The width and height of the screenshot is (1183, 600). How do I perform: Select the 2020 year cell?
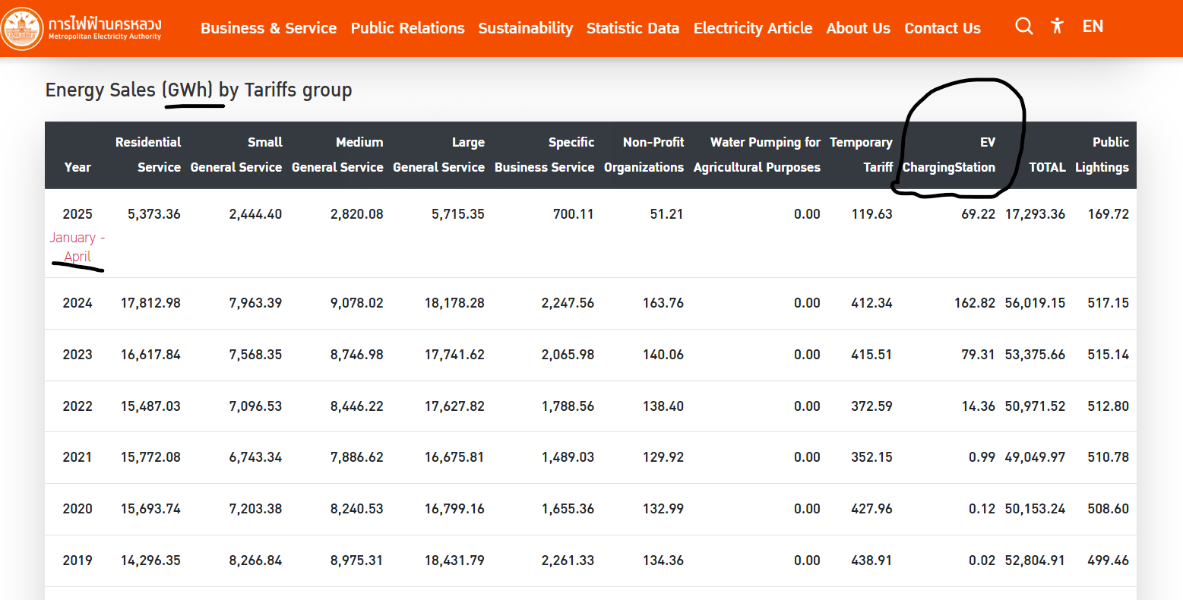click(x=78, y=509)
